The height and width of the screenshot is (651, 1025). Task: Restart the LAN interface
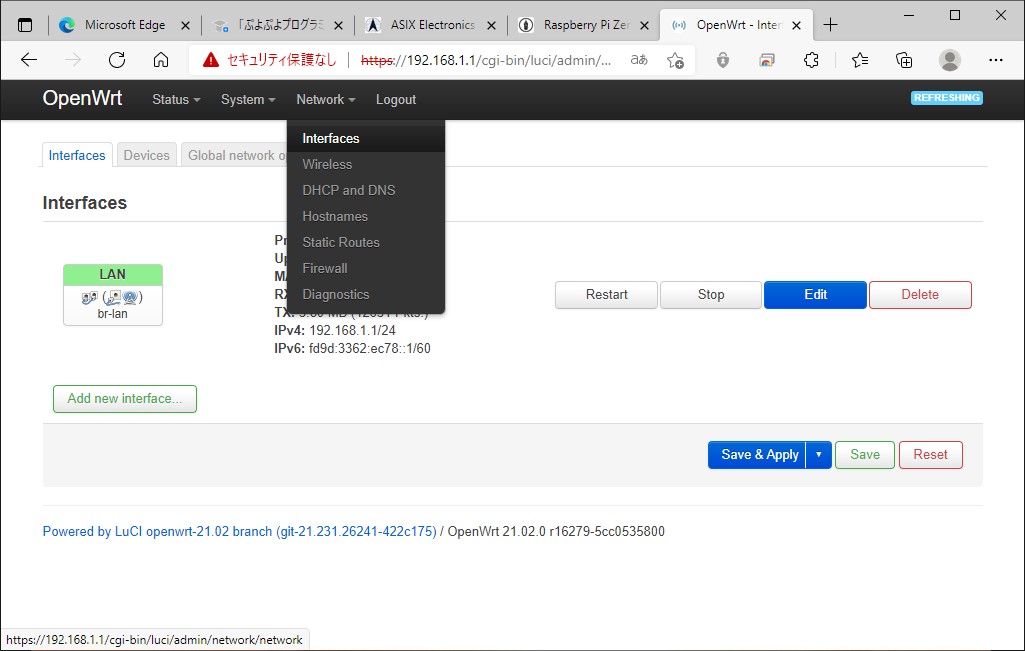607,295
